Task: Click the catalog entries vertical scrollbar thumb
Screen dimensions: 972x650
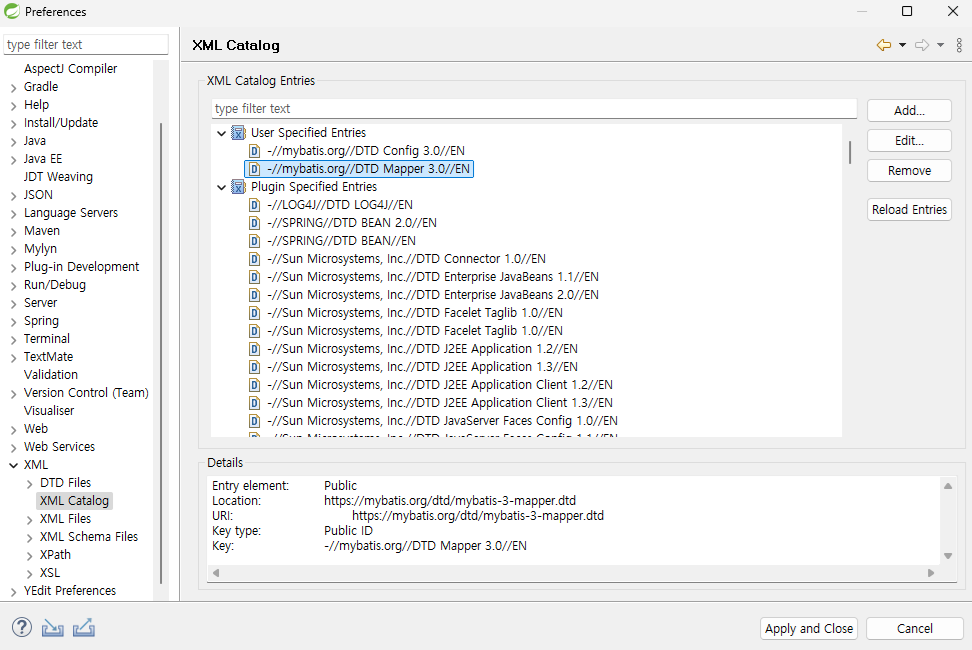Action: coord(849,152)
